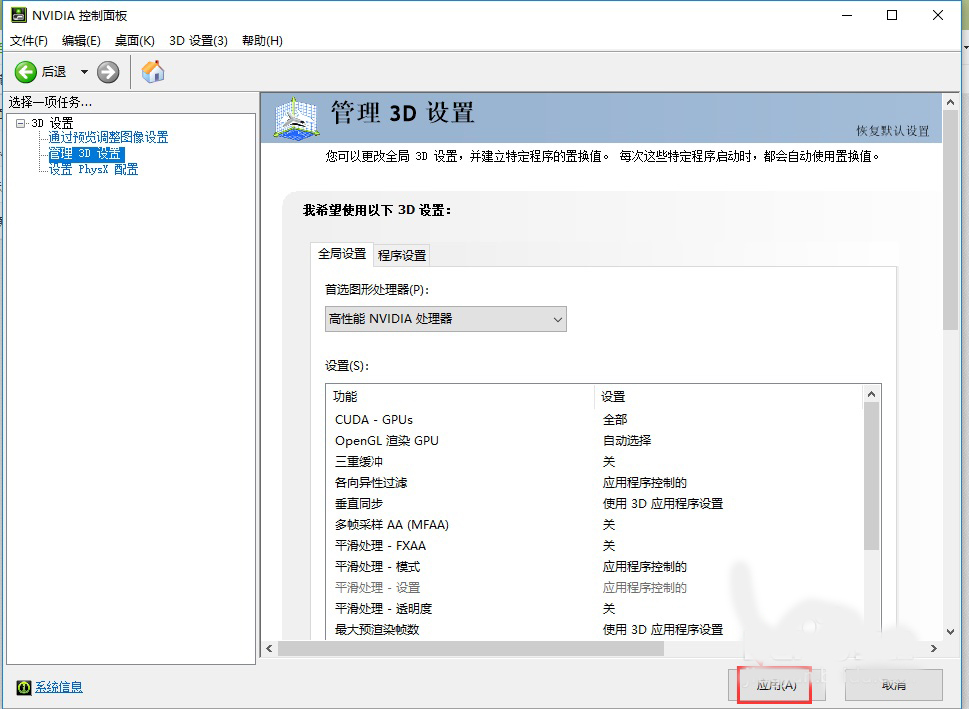Open the 3D 设置(3) menu
The image size is (969, 709).
pos(198,41)
